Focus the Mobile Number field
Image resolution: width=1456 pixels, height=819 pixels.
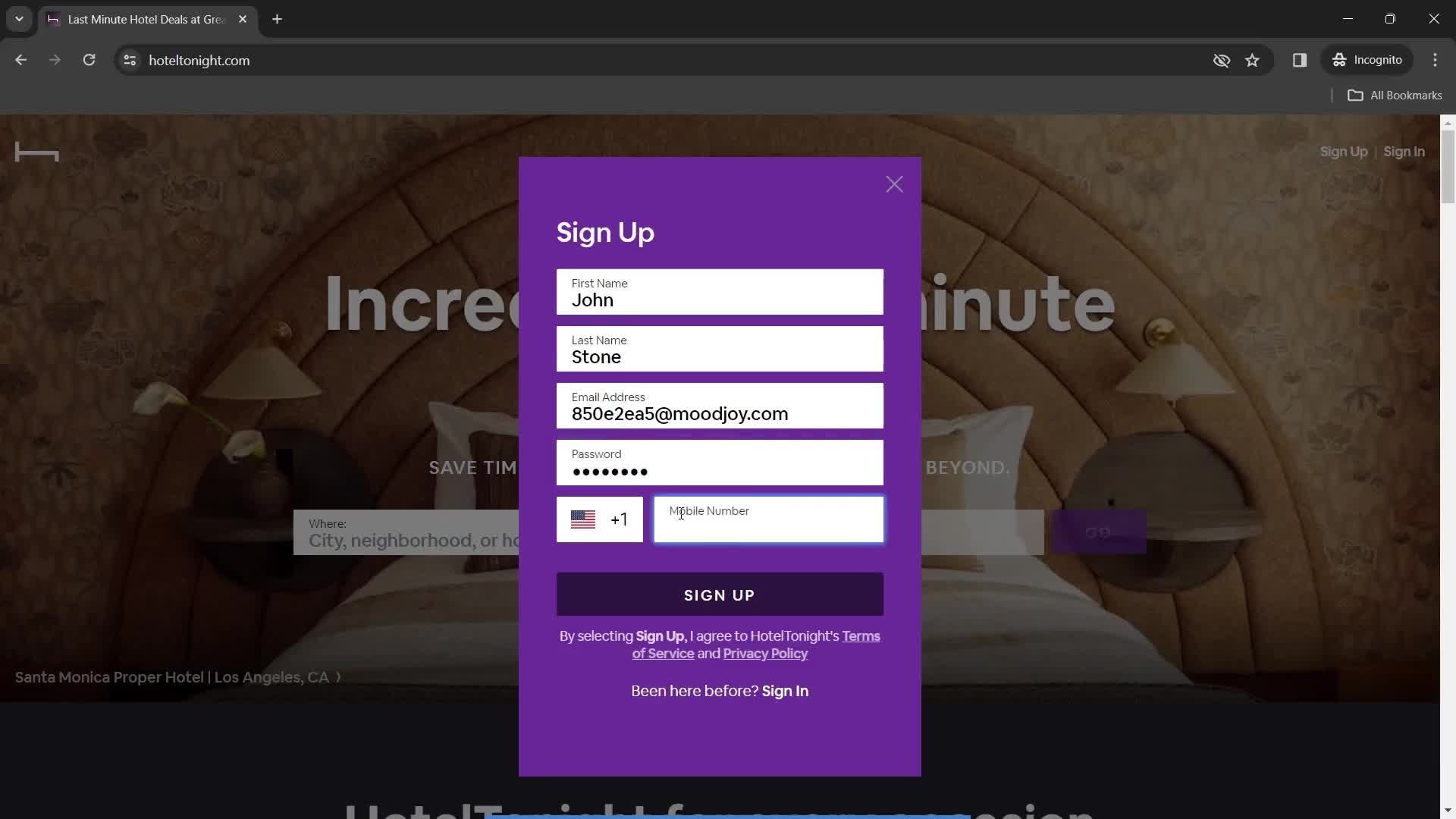[769, 519]
